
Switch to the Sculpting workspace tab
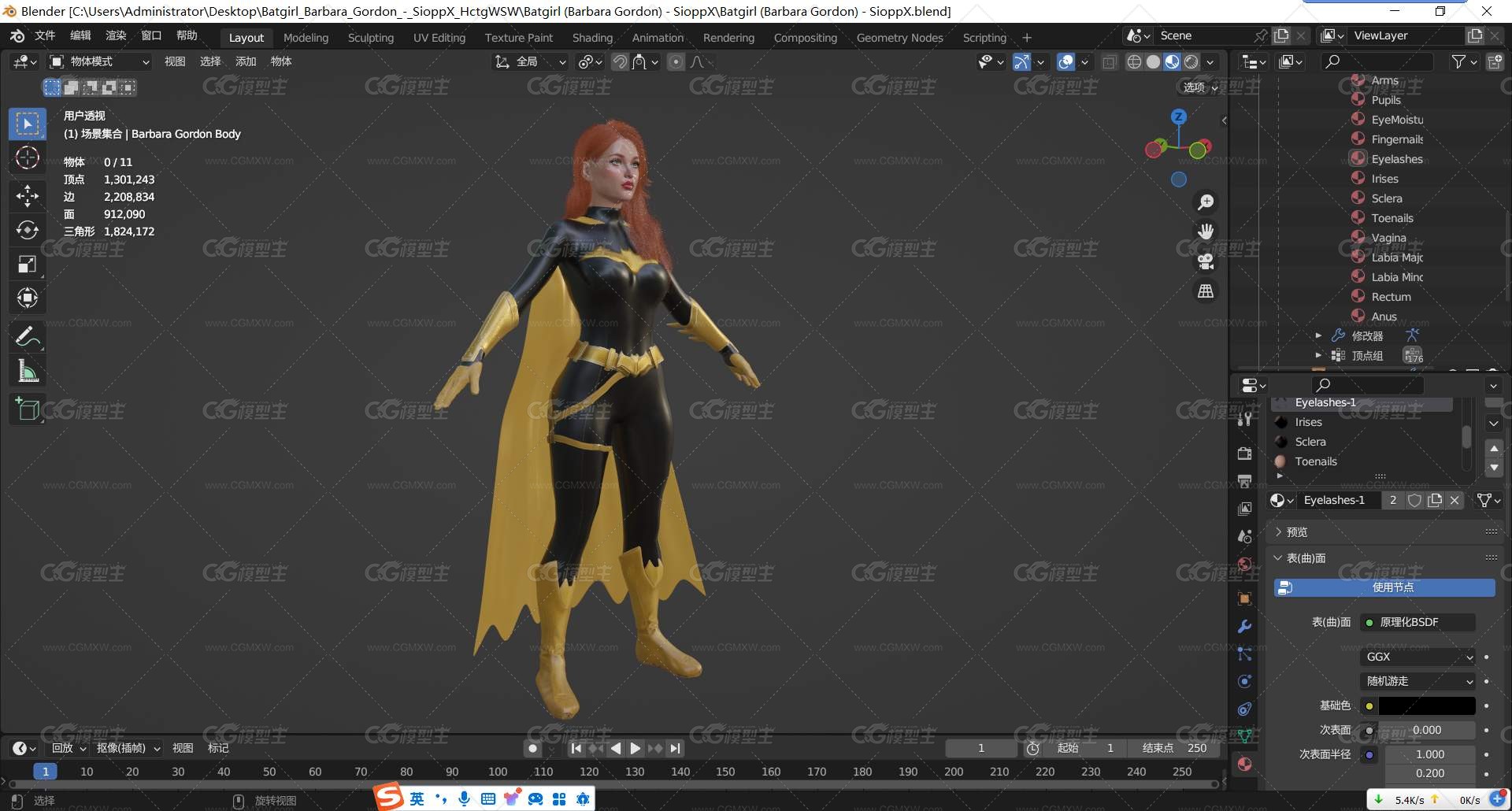[371, 37]
